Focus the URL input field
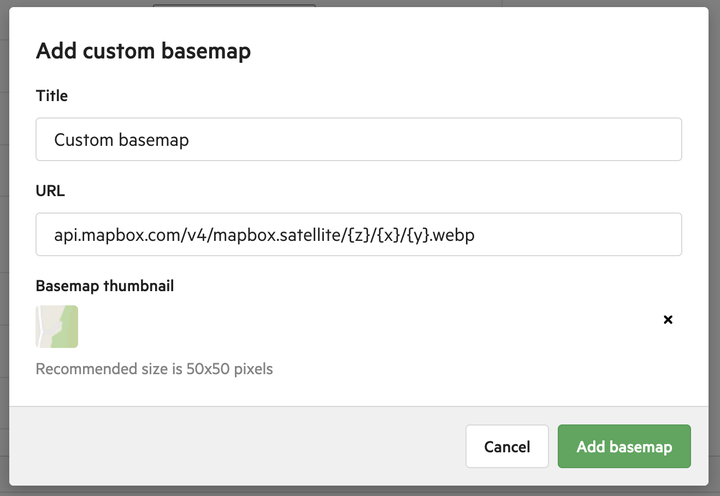 point(359,234)
